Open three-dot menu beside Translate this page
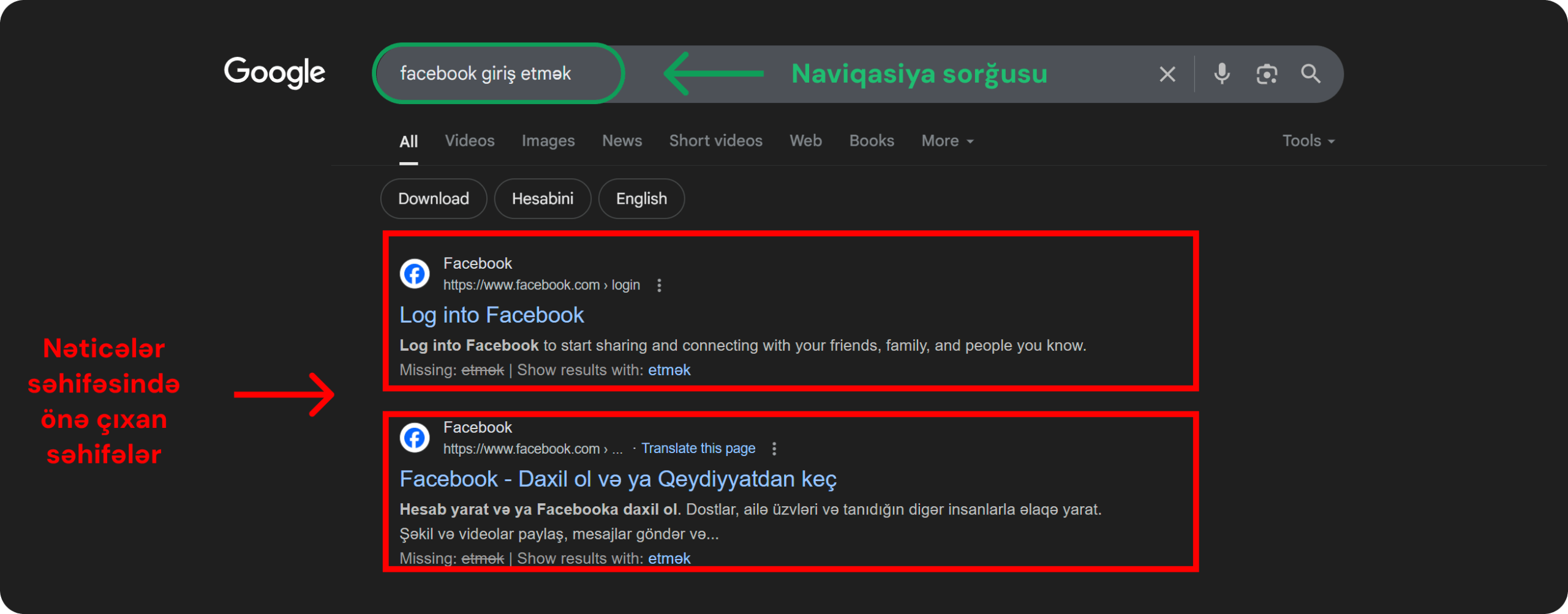The height and width of the screenshot is (614, 1568). (x=774, y=449)
